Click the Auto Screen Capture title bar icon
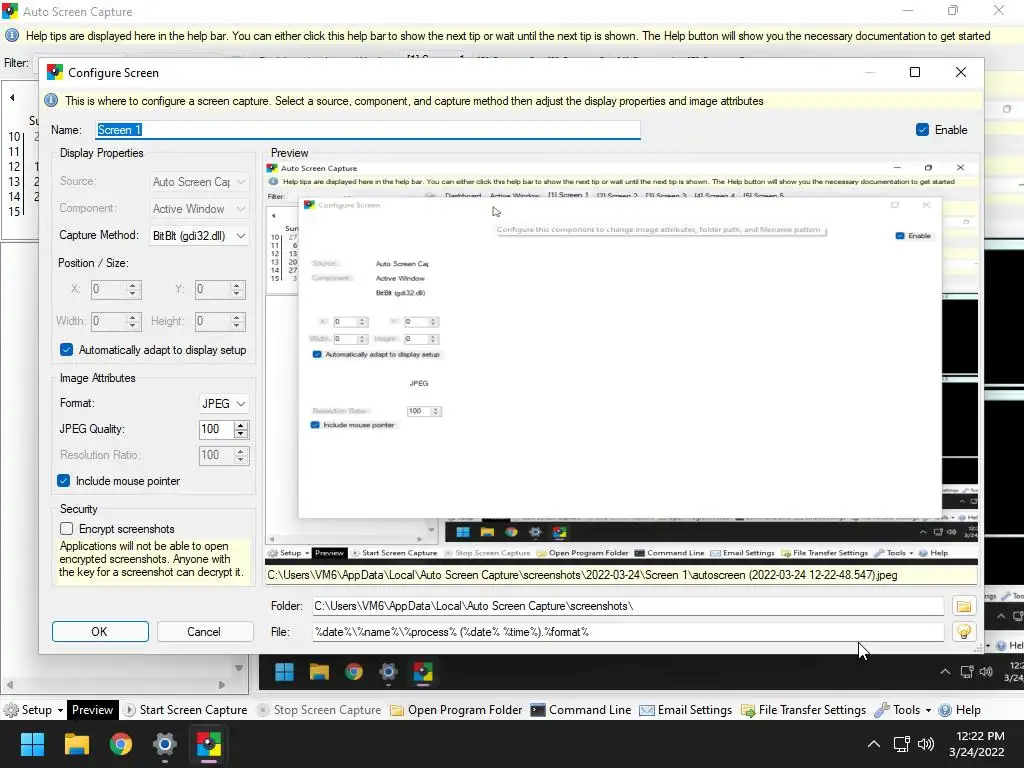This screenshot has width=1024, height=768. (10, 11)
